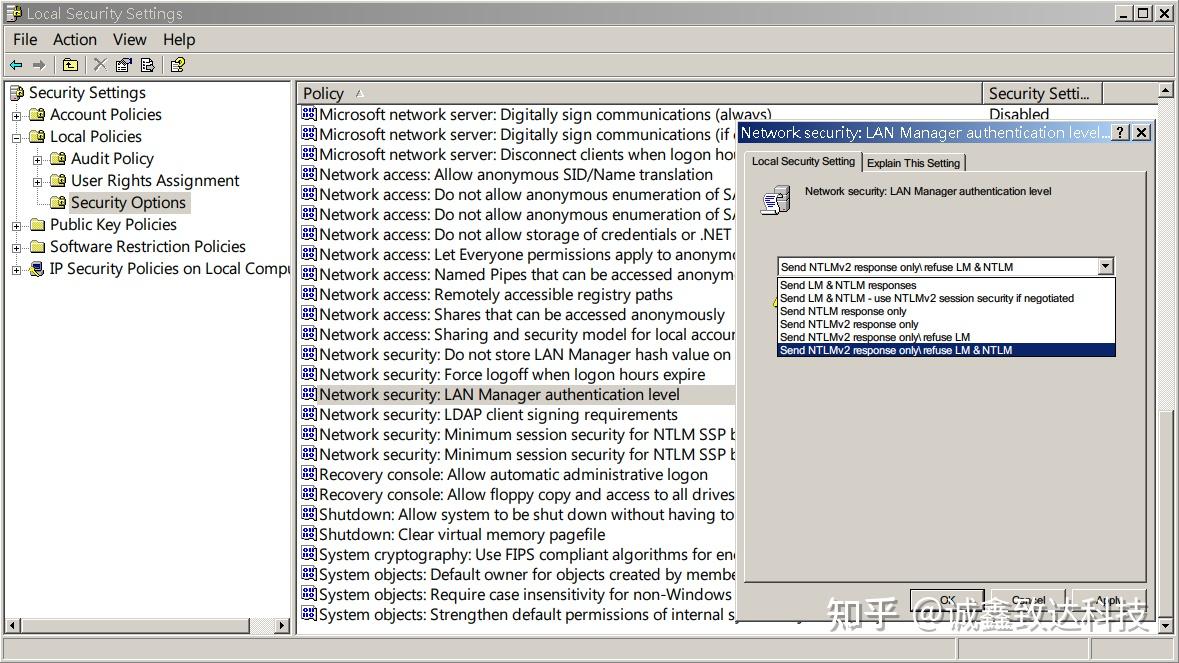Open the authentication level dropdown arrow
This screenshot has height=663, width=1179.
1105,266
